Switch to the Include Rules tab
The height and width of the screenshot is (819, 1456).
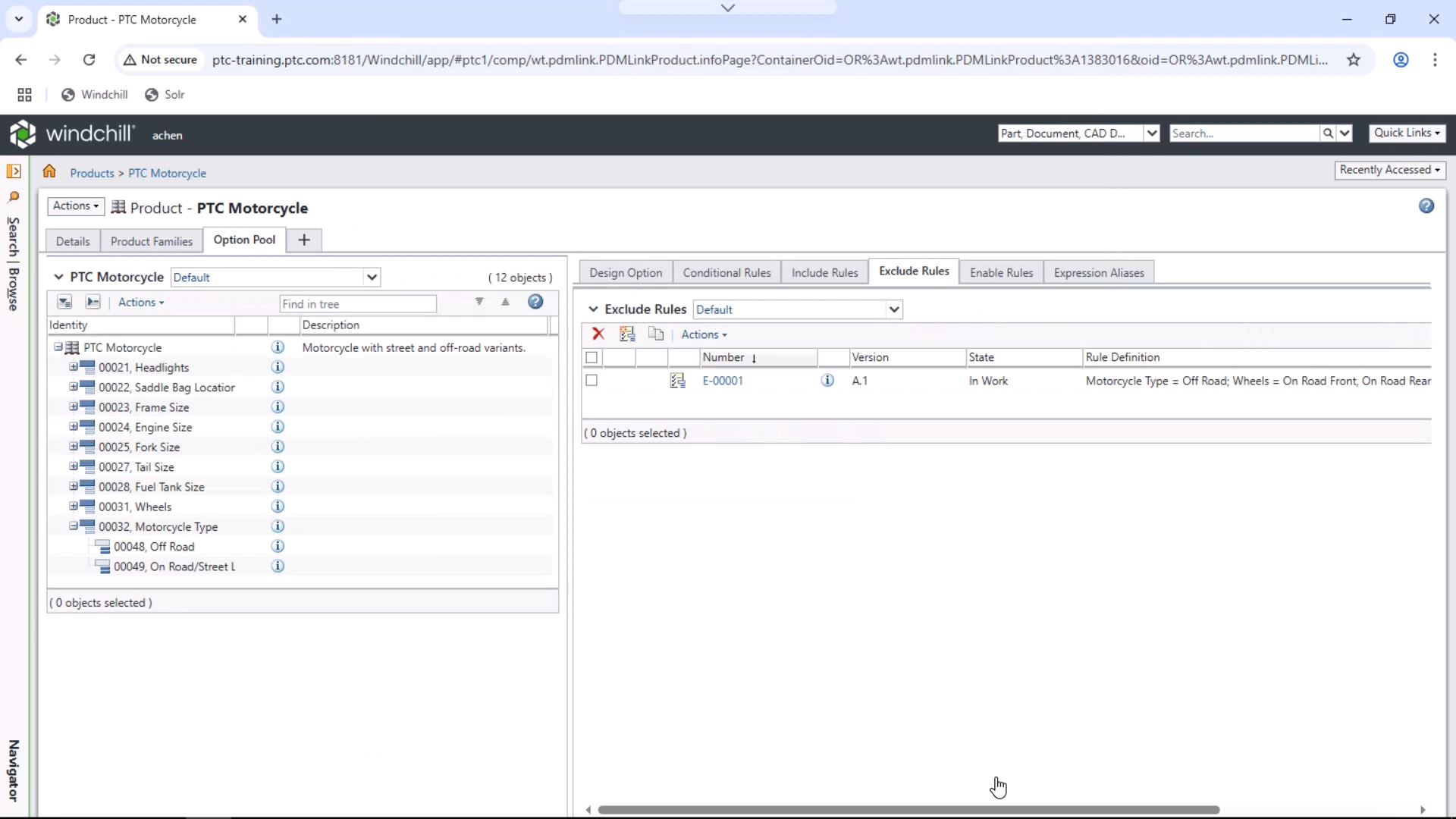click(824, 272)
